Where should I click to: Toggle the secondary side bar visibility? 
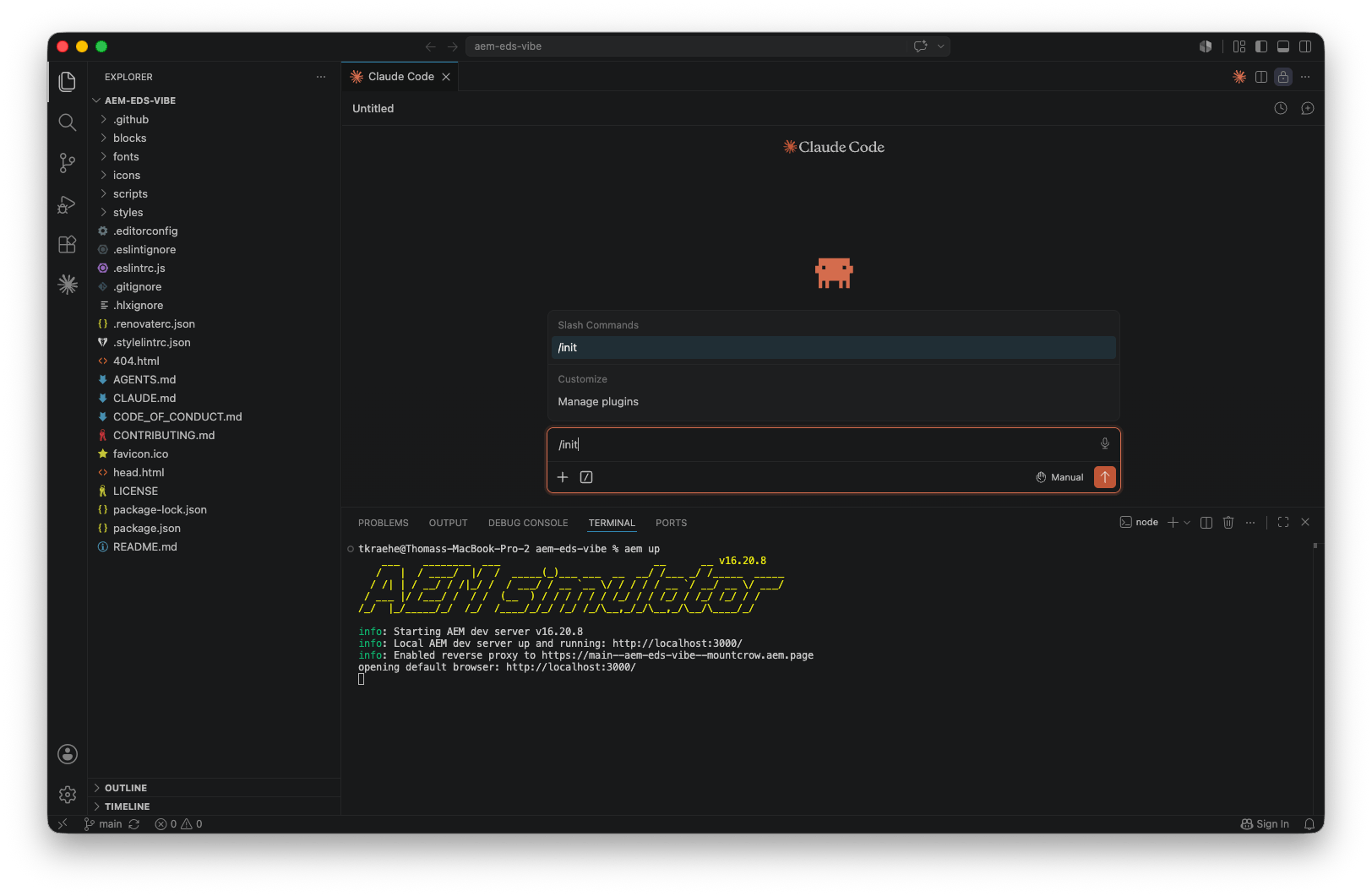[1305, 46]
